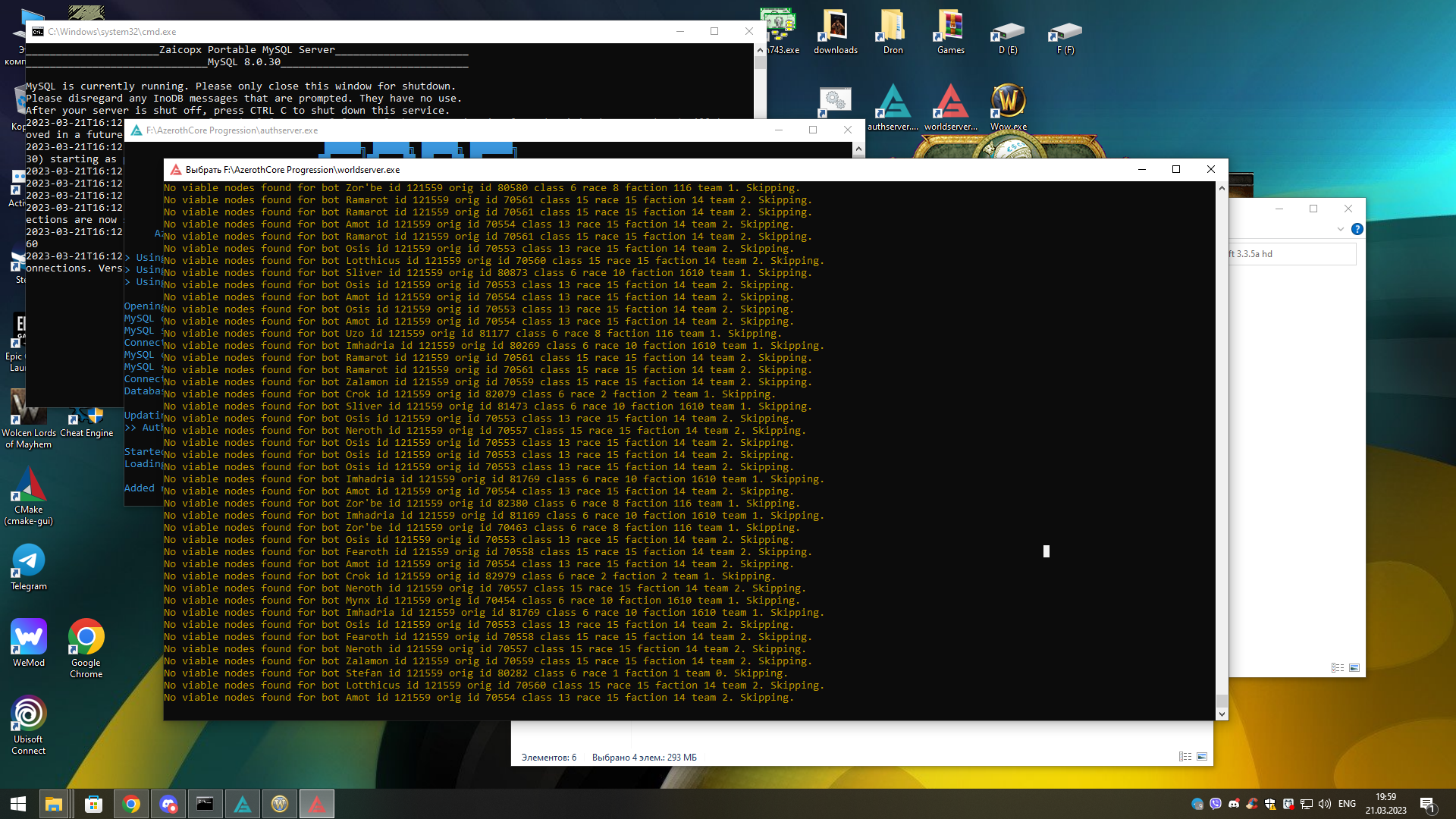1456x819 pixels.
Task: Expand the Explorer ribbon chevron
Action: tap(1340, 229)
